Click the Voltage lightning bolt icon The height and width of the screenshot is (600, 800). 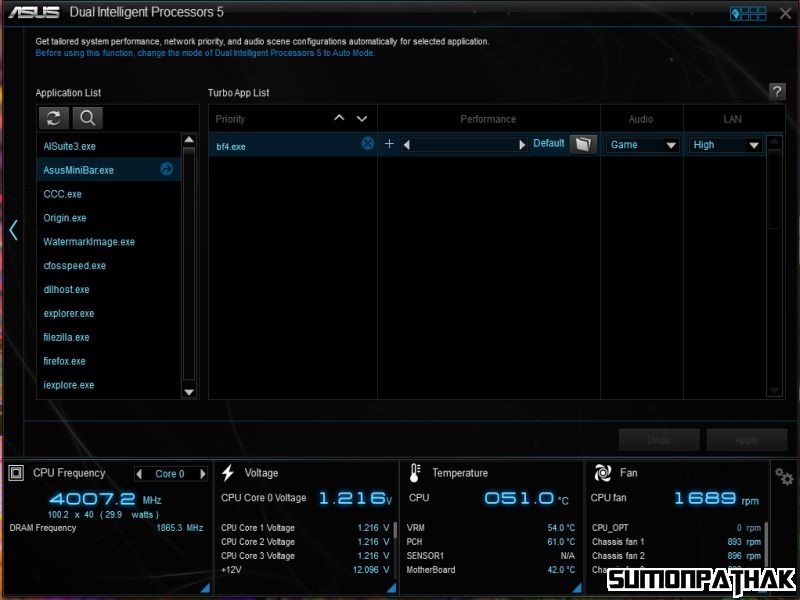pos(228,473)
